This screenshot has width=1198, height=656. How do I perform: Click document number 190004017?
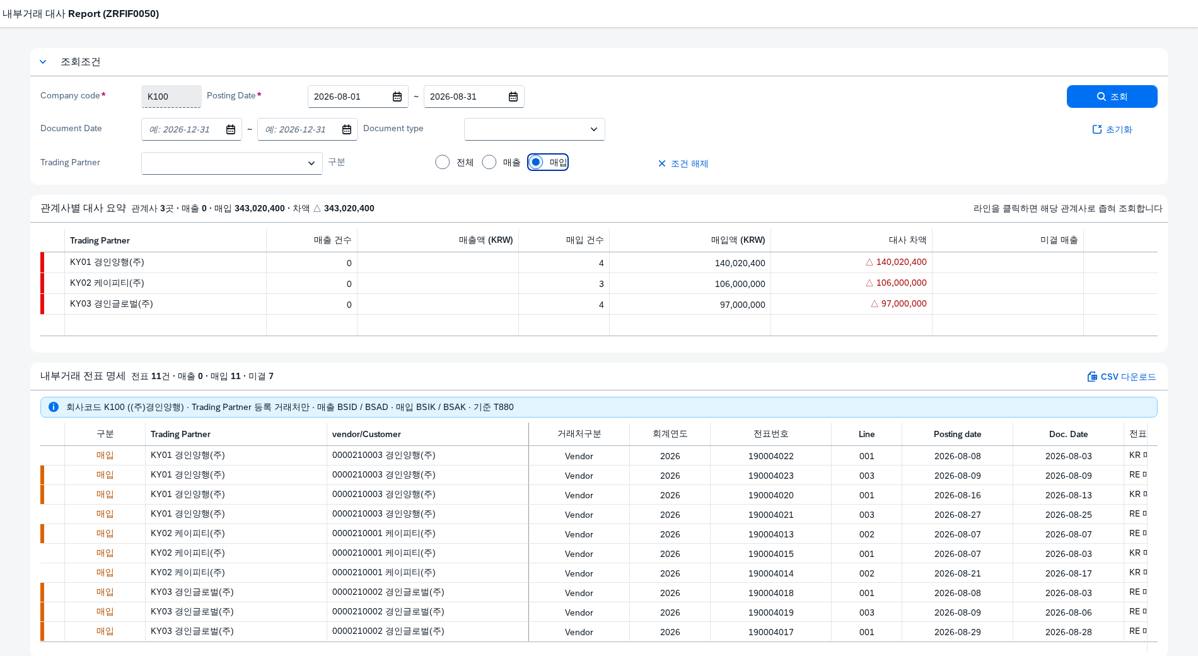(x=771, y=632)
